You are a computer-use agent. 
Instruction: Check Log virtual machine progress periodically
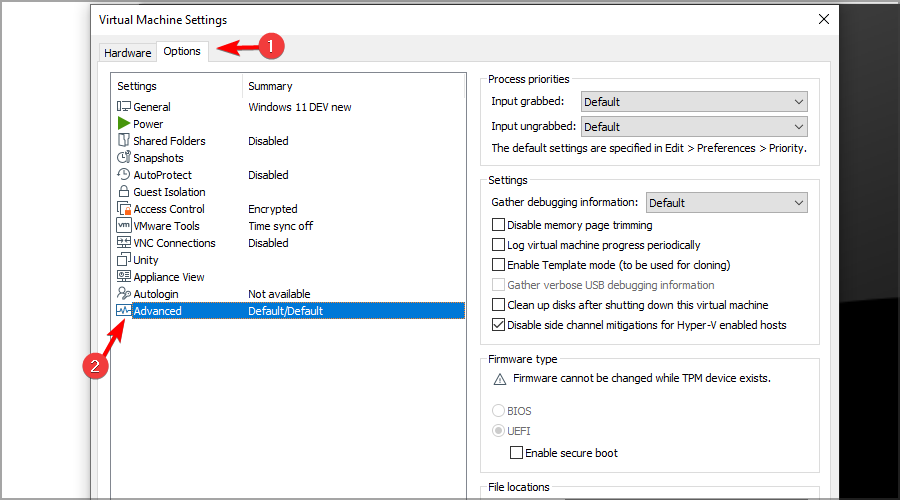(x=499, y=245)
